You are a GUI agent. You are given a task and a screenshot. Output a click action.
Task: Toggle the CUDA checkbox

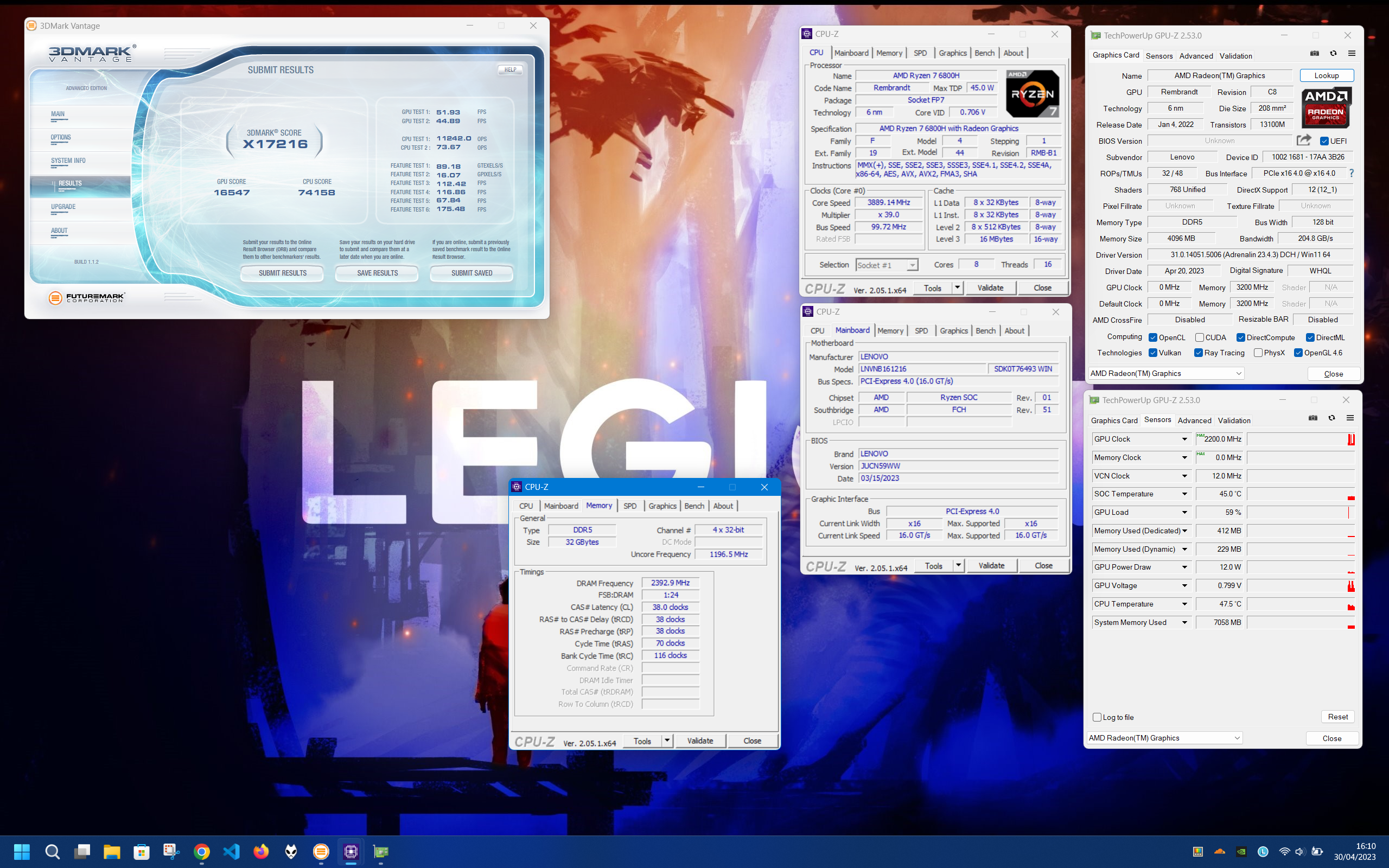click(x=1200, y=337)
